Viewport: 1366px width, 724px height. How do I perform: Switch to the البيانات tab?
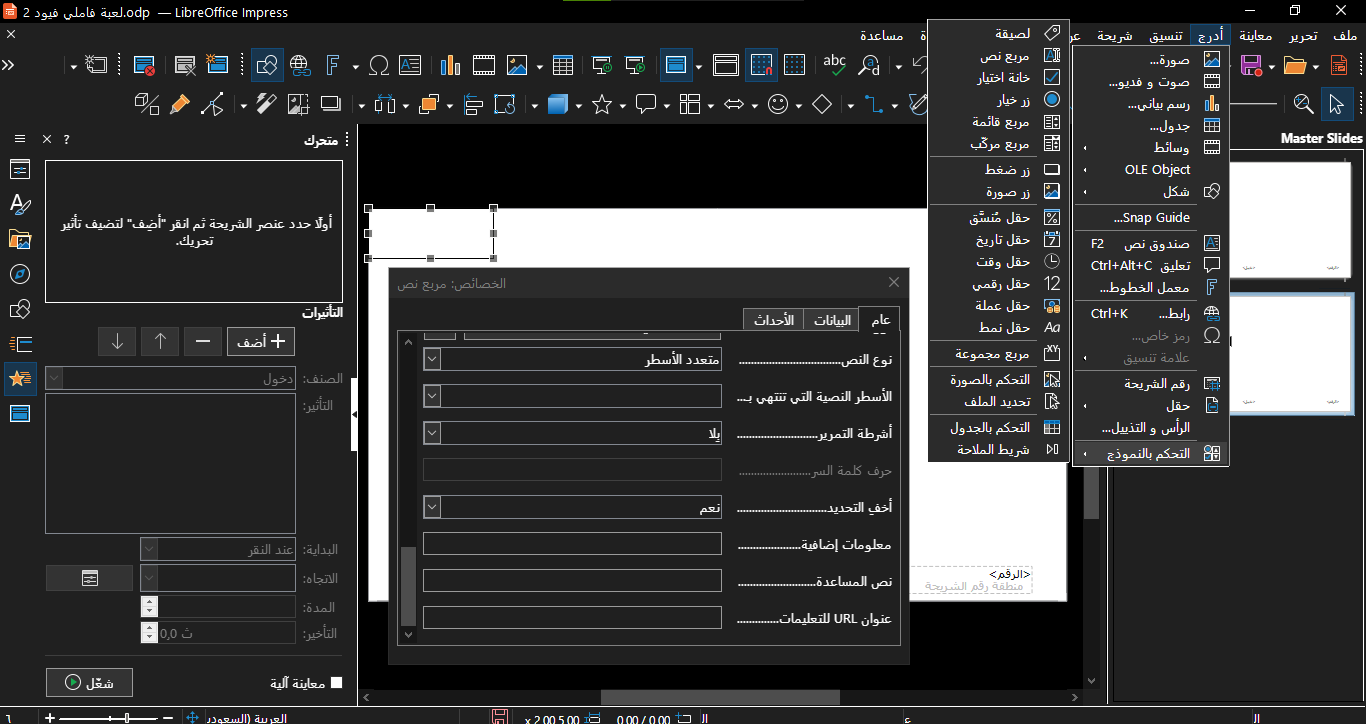[x=832, y=320]
